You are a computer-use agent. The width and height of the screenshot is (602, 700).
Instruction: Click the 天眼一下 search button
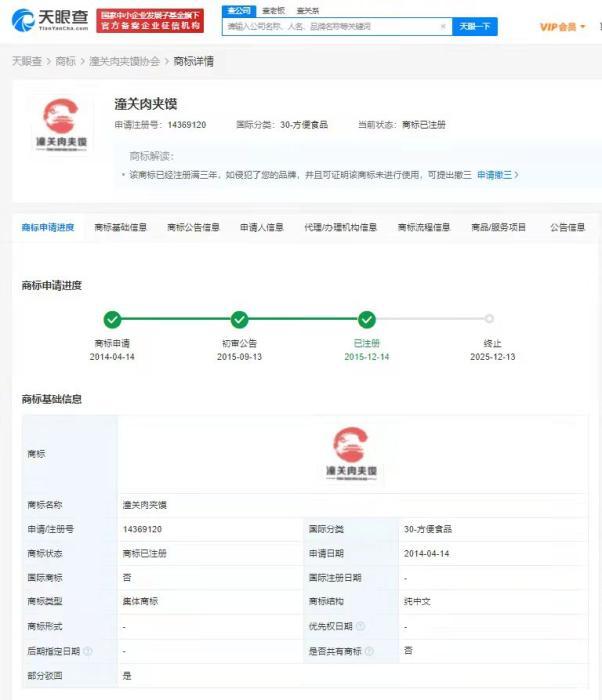click(474, 27)
